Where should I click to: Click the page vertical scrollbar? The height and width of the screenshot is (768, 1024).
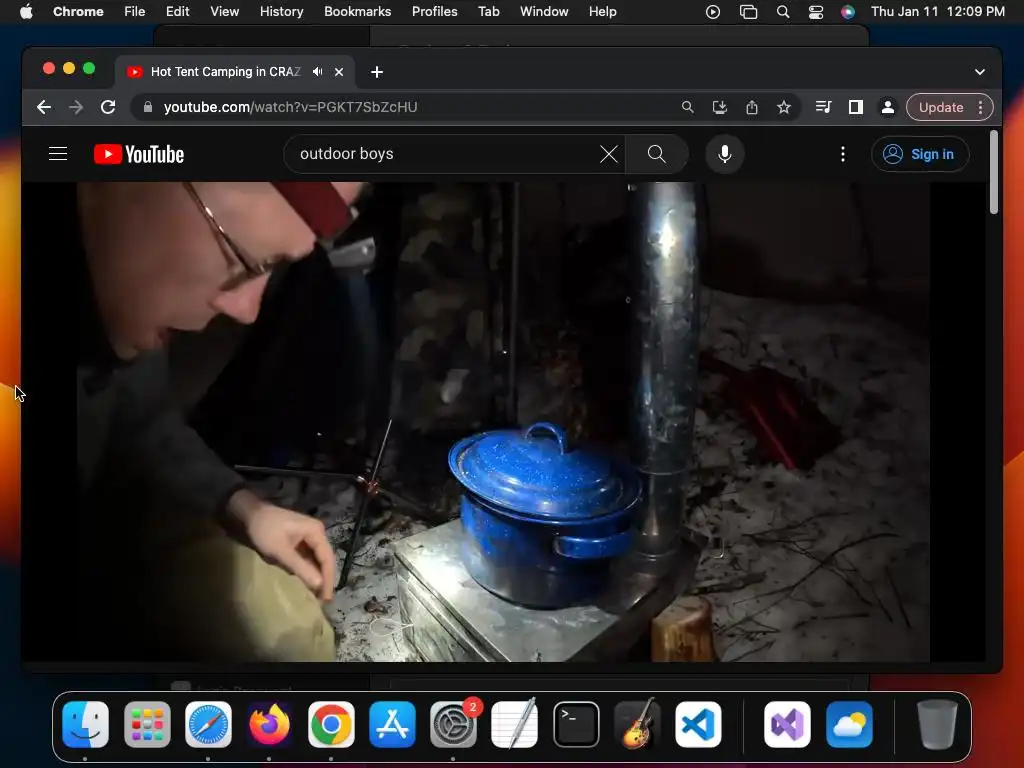[993, 172]
